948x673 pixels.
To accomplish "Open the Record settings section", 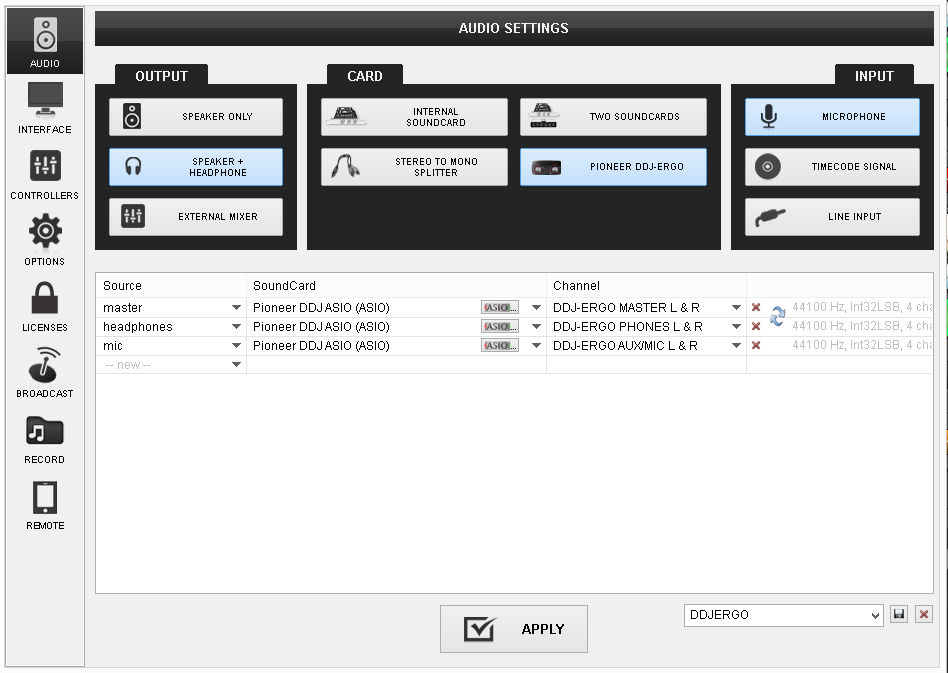I will [x=45, y=438].
